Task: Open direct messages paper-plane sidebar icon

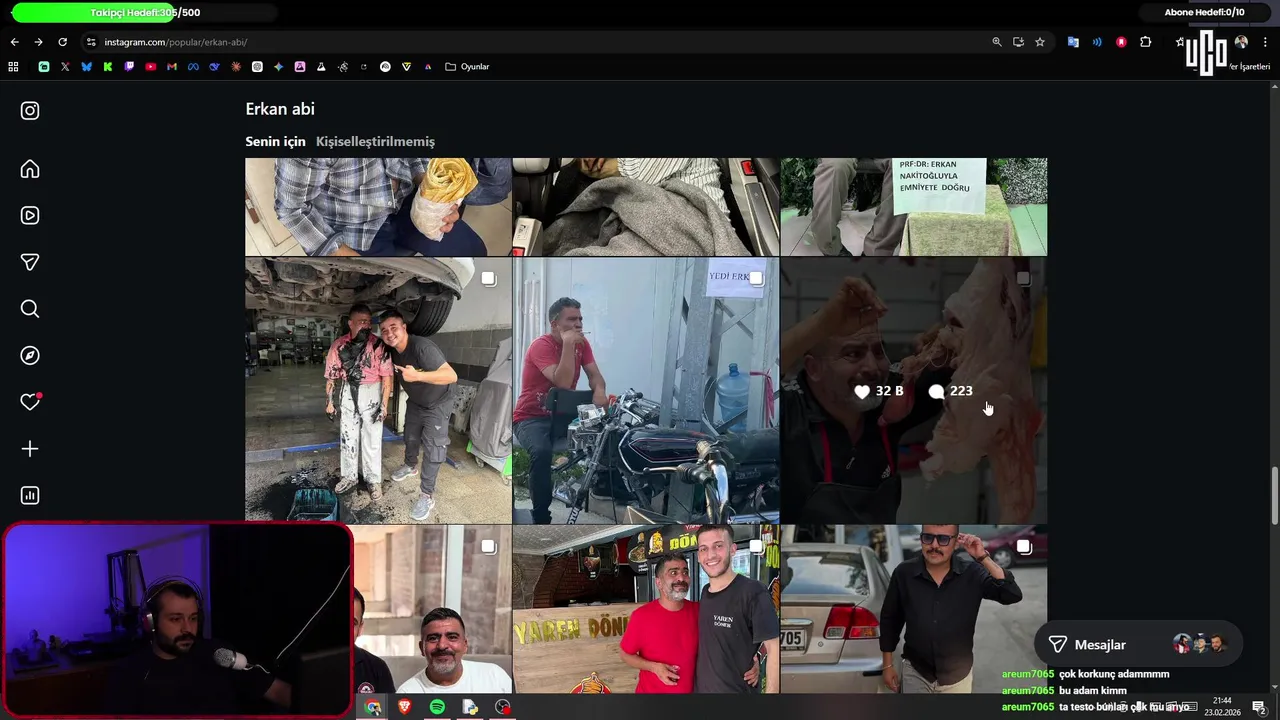Action: click(x=30, y=262)
